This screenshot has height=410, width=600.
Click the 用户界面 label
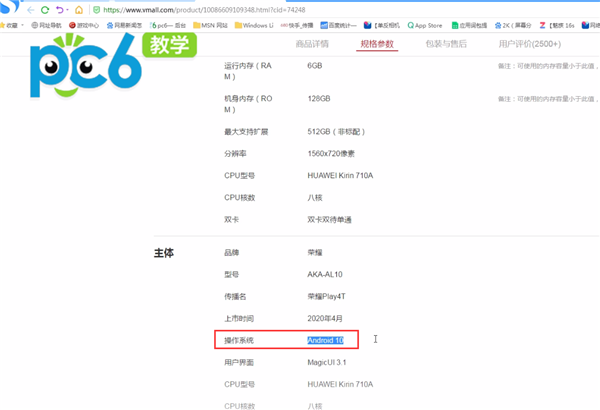pos(239,362)
